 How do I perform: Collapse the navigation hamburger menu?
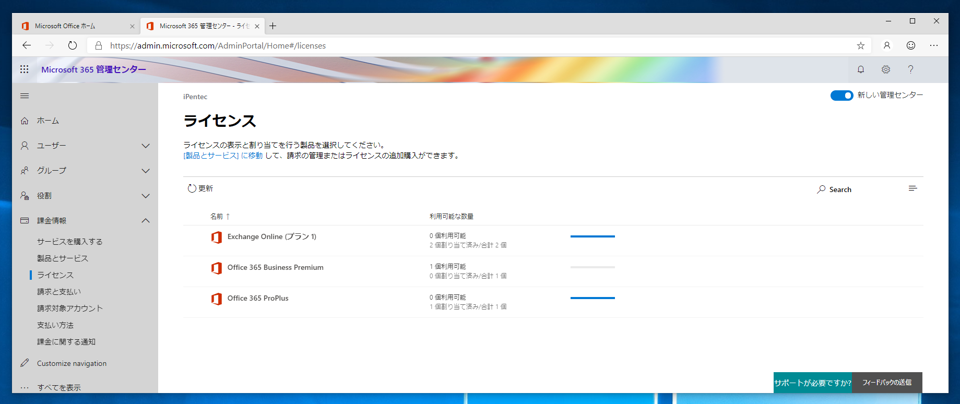tap(24, 96)
